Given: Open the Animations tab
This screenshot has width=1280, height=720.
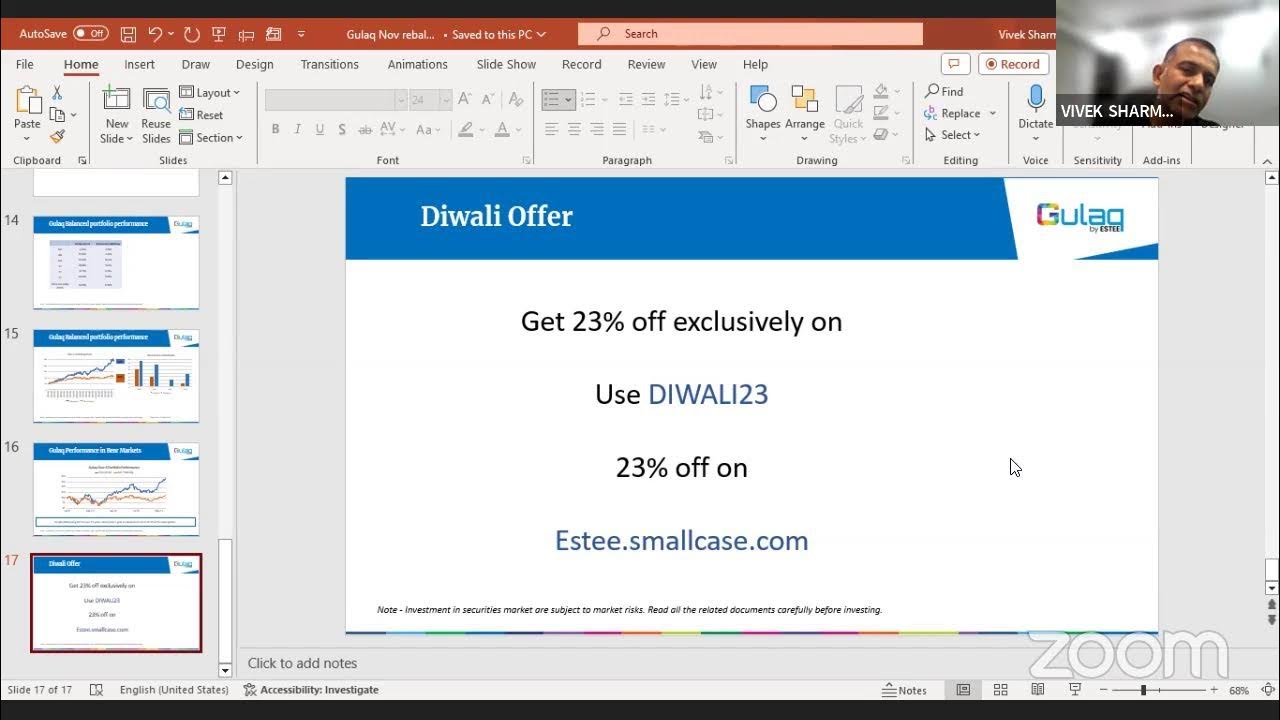Looking at the screenshot, I should [x=418, y=64].
